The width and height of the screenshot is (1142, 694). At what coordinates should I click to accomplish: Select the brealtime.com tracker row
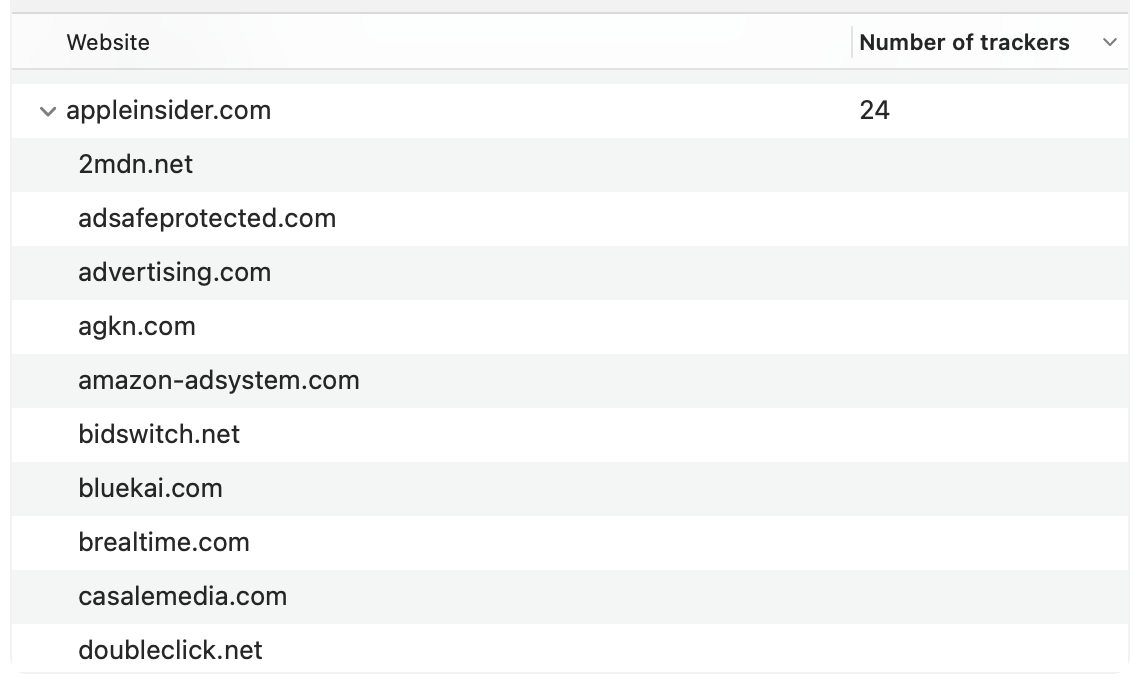[164, 543]
